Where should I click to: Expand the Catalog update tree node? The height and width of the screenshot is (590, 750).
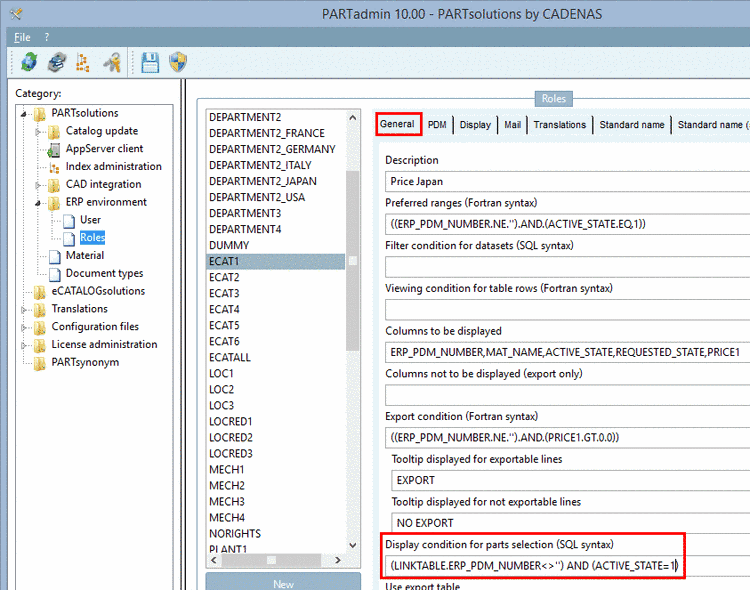click(x=38, y=132)
